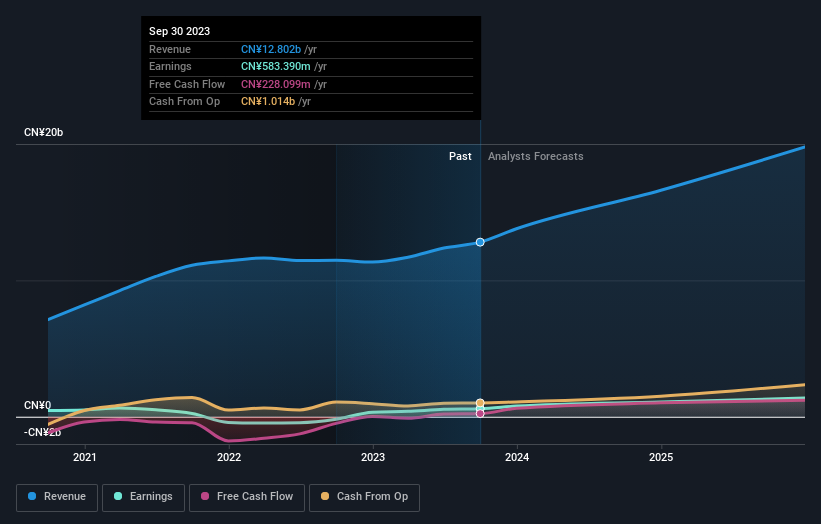
Task: Click the Cash From Op label in tooltip
Action: [184, 102]
